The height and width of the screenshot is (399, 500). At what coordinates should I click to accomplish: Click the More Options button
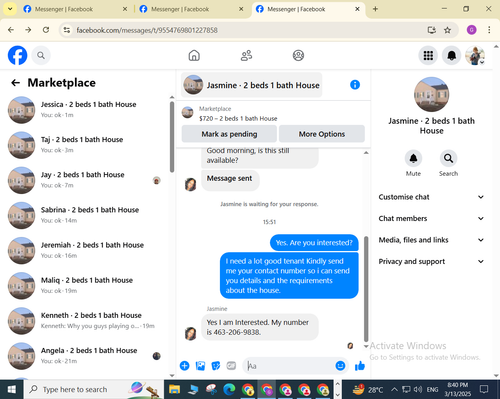[x=322, y=134]
